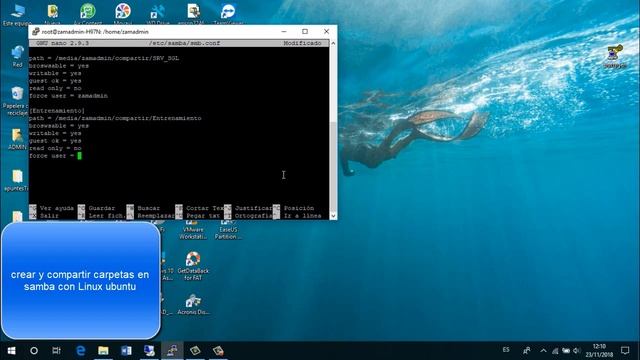Click the PuTTY icon in the window title bar

click(x=36, y=31)
